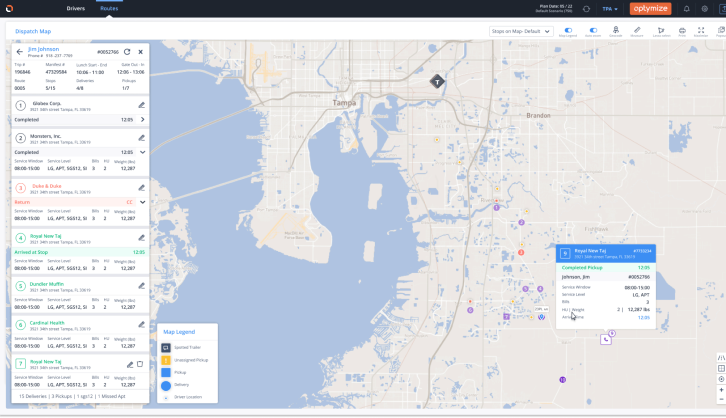Click driver name Jim Johnson
Viewport: 726px width, 418px height.
click(x=43, y=49)
